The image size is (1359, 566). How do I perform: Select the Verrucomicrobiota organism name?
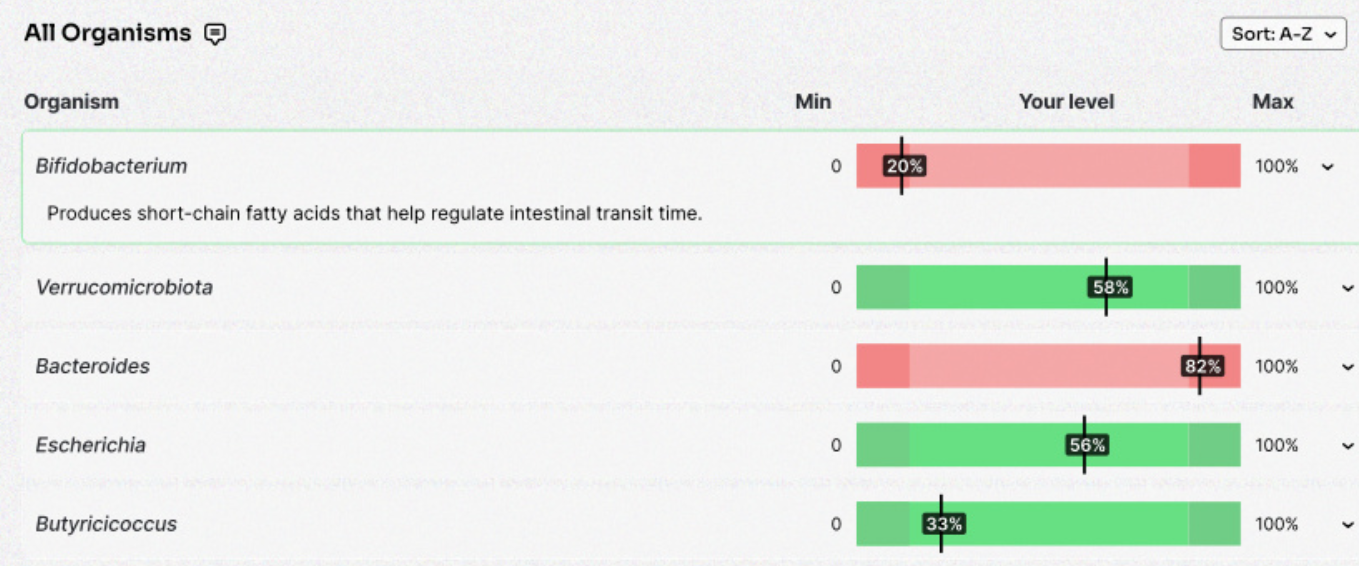[x=124, y=288]
